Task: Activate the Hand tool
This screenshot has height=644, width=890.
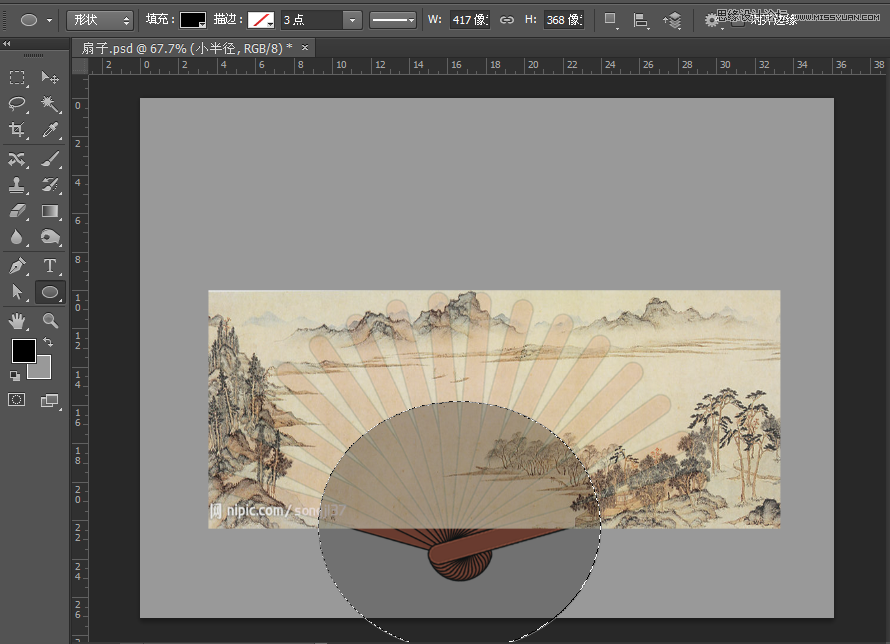Action: pyautogui.click(x=17, y=321)
